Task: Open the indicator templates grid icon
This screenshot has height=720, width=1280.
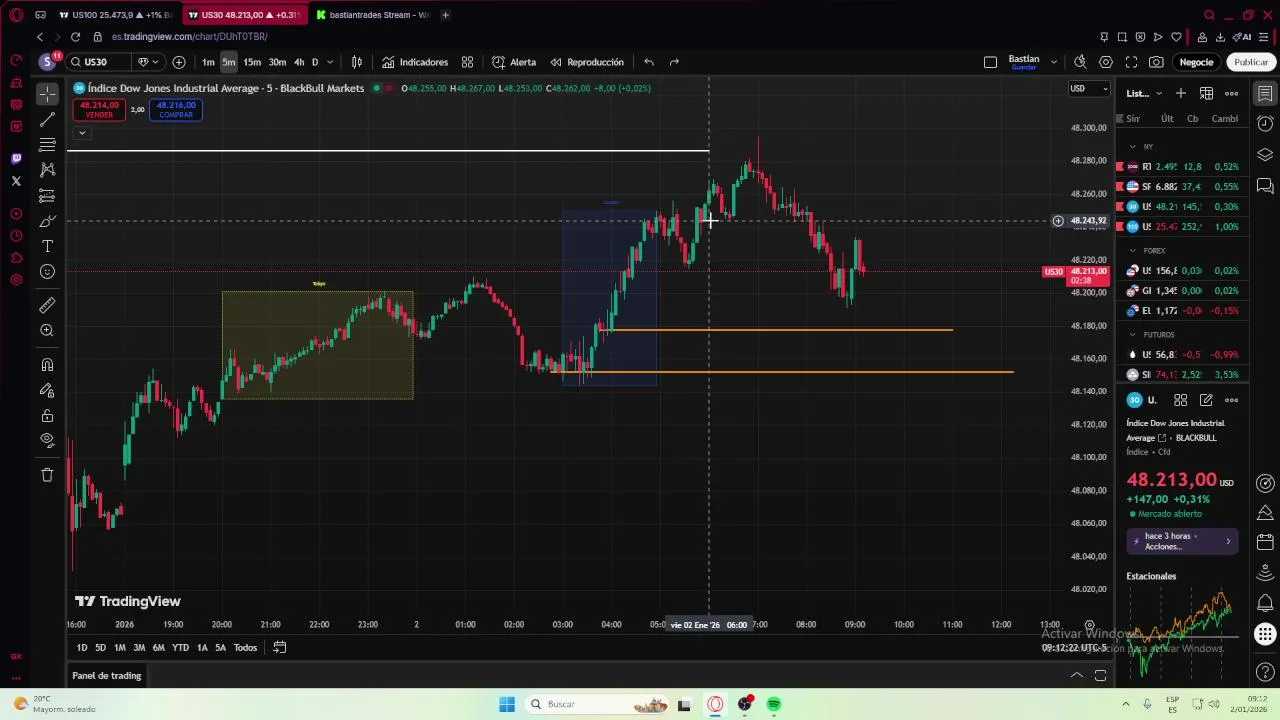Action: click(x=467, y=62)
